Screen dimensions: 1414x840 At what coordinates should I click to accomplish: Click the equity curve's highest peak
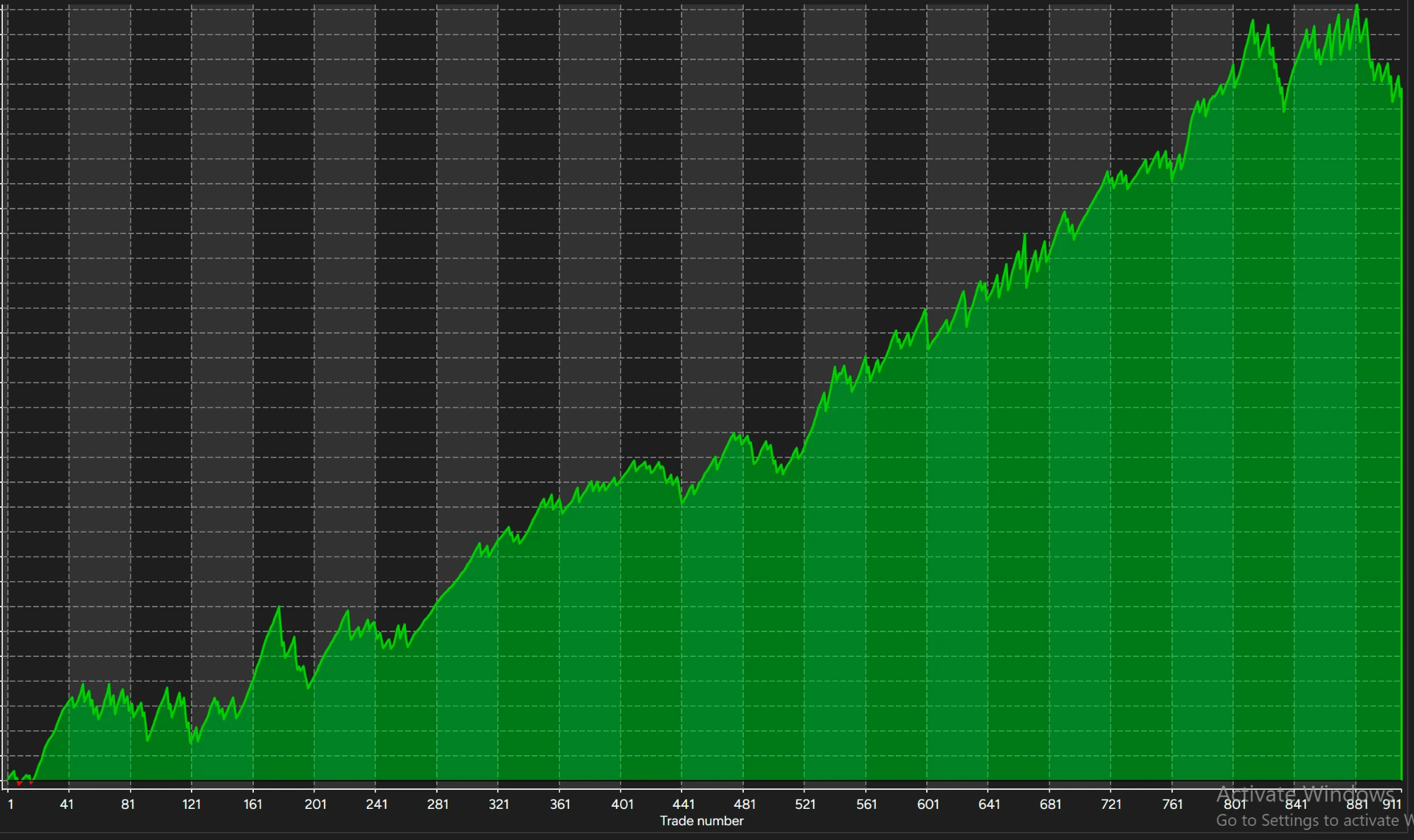pyautogui.click(x=1357, y=6)
